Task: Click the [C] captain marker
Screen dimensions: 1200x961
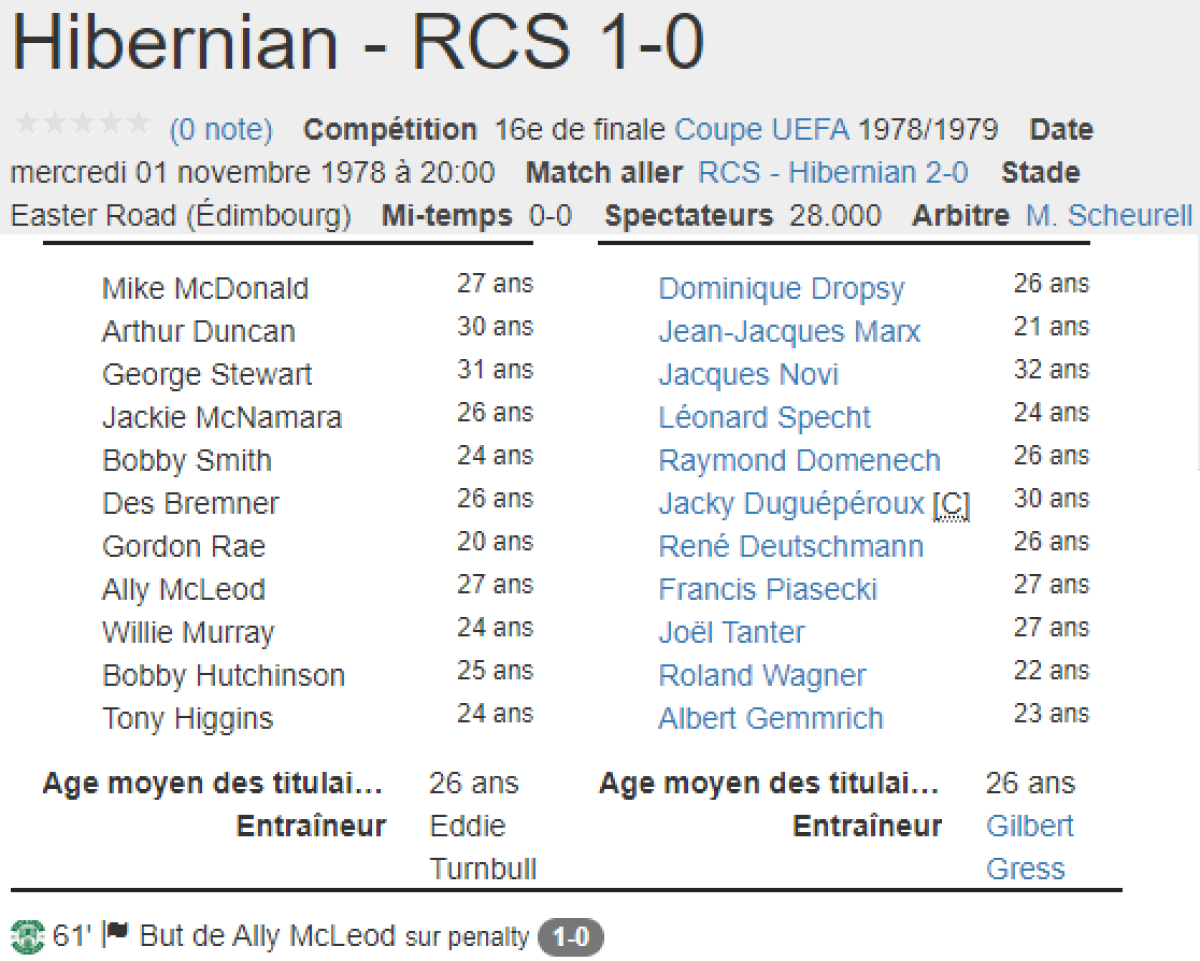Action: [951, 505]
